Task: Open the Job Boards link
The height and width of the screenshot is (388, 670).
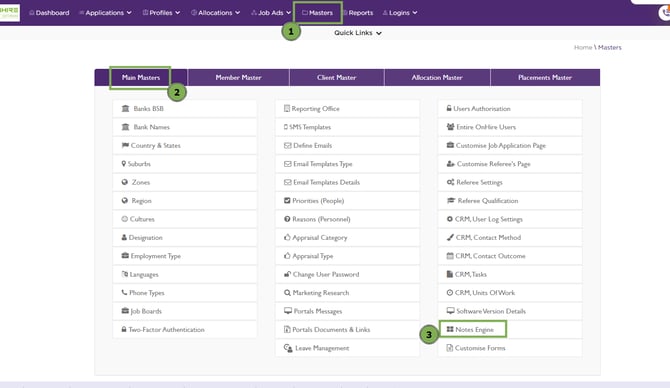Action: [185, 311]
